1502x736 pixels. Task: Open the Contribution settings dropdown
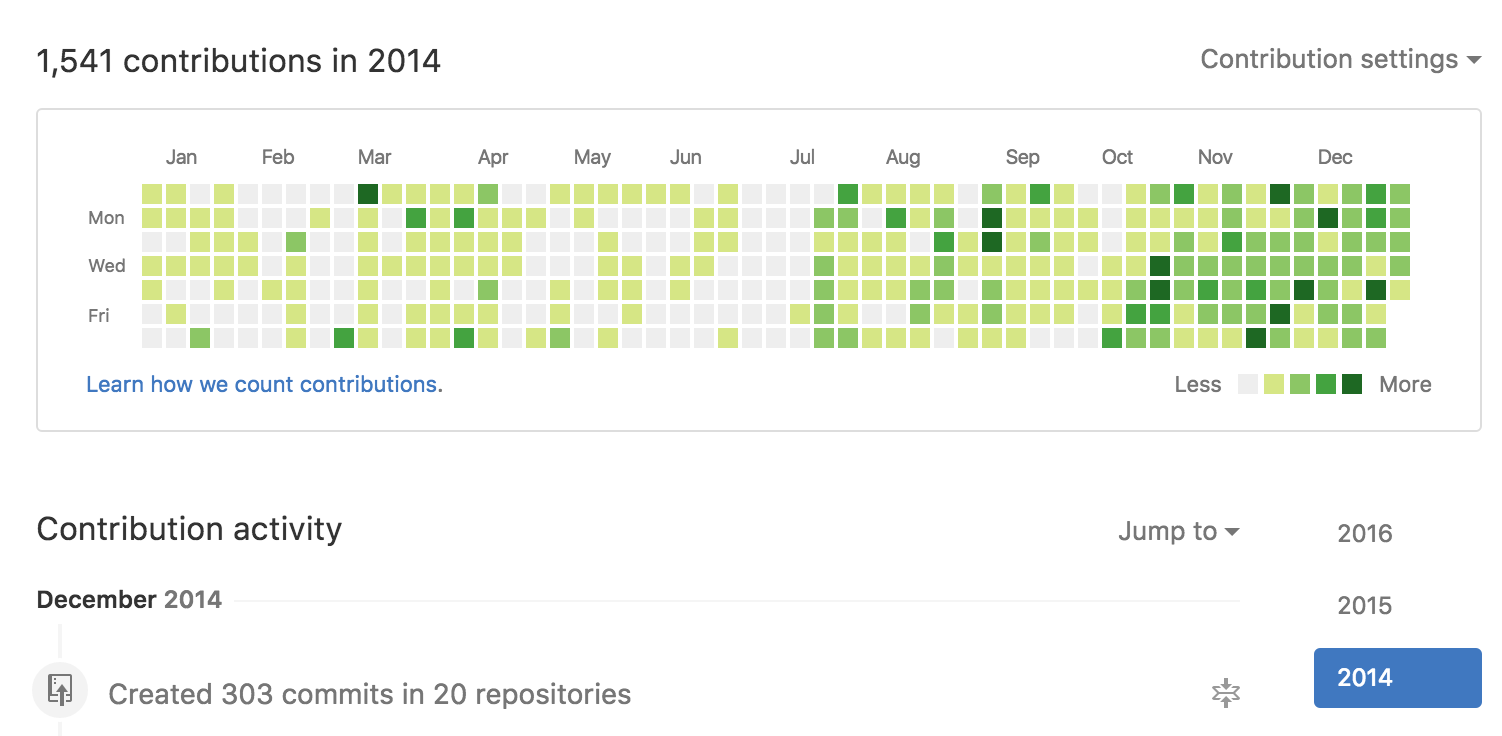coord(1340,60)
